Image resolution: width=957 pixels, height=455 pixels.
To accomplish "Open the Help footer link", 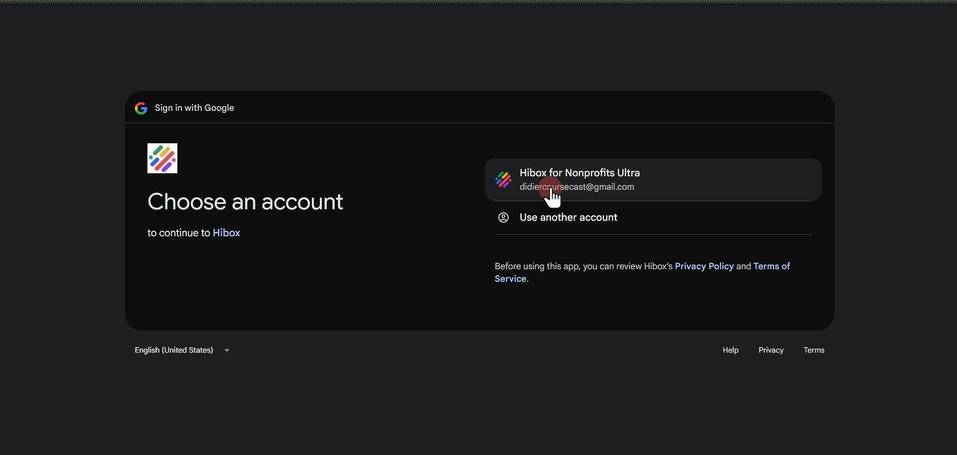I will coord(731,350).
